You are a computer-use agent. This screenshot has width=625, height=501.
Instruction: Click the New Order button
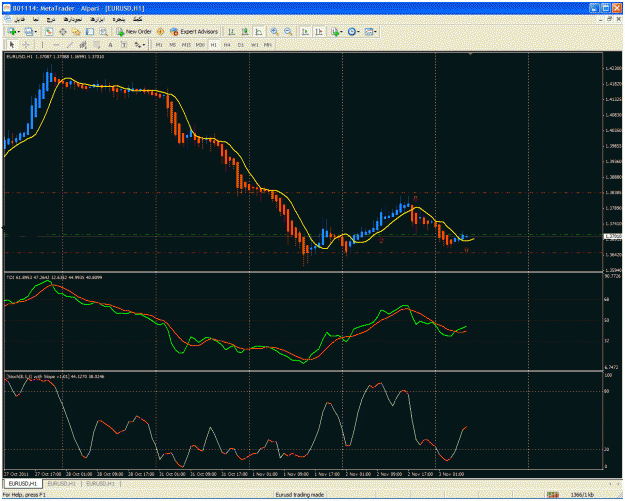point(134,31)
